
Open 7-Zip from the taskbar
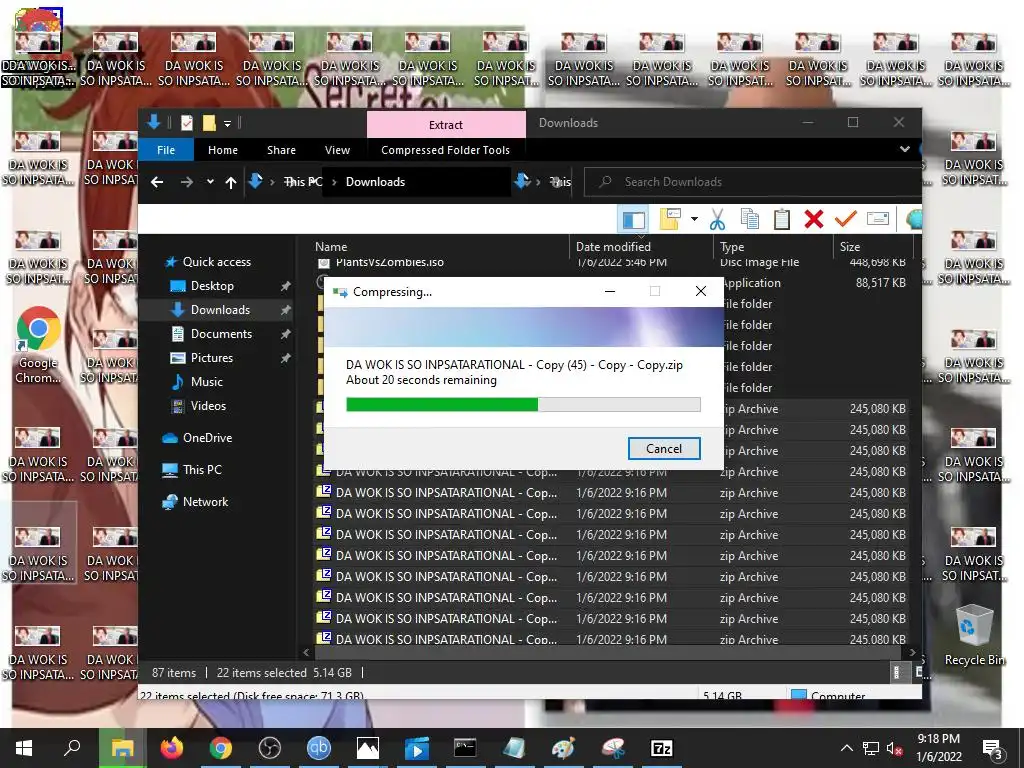click(x=662, y=748)
